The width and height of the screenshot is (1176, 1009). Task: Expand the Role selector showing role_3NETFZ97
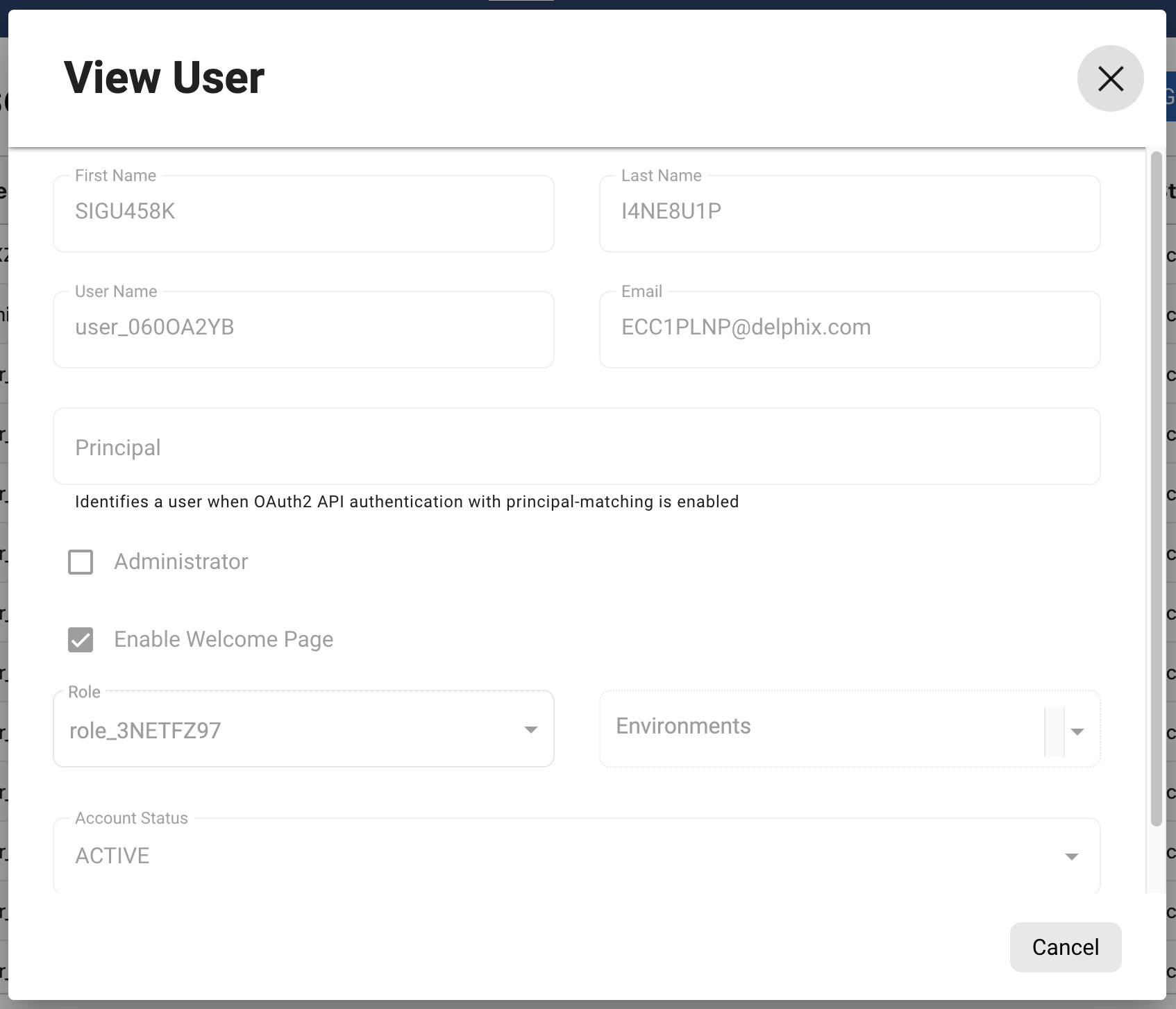pyautogui.click(x=531, y=729)
